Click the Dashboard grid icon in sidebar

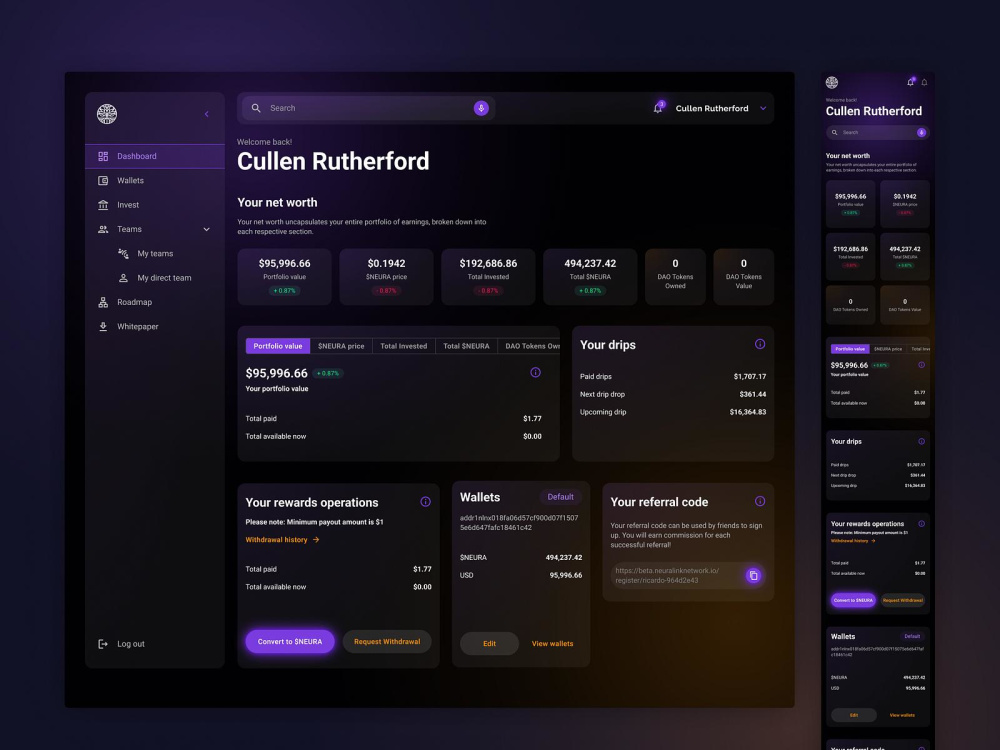point(103,156)
